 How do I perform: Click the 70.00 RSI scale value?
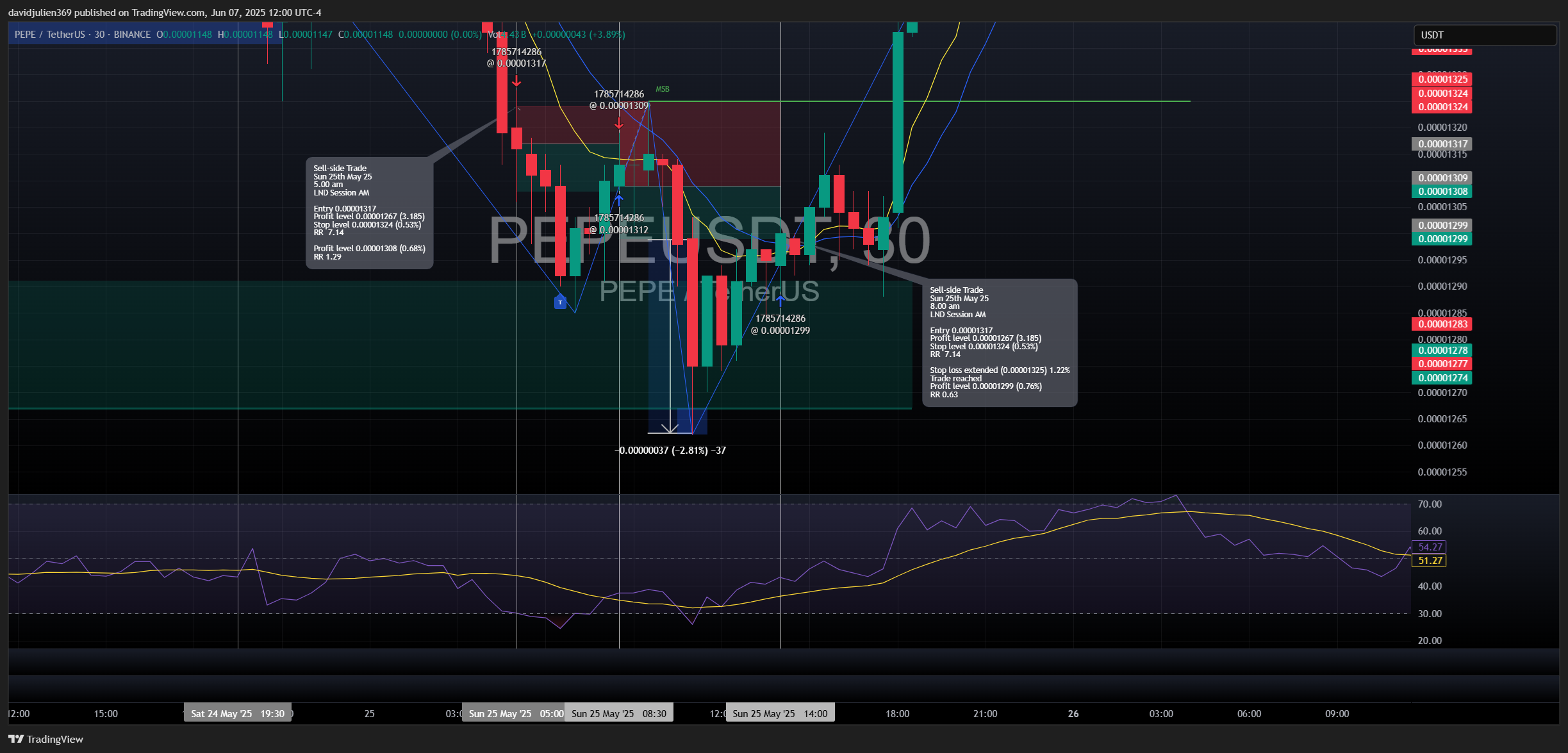[1430, 504]
